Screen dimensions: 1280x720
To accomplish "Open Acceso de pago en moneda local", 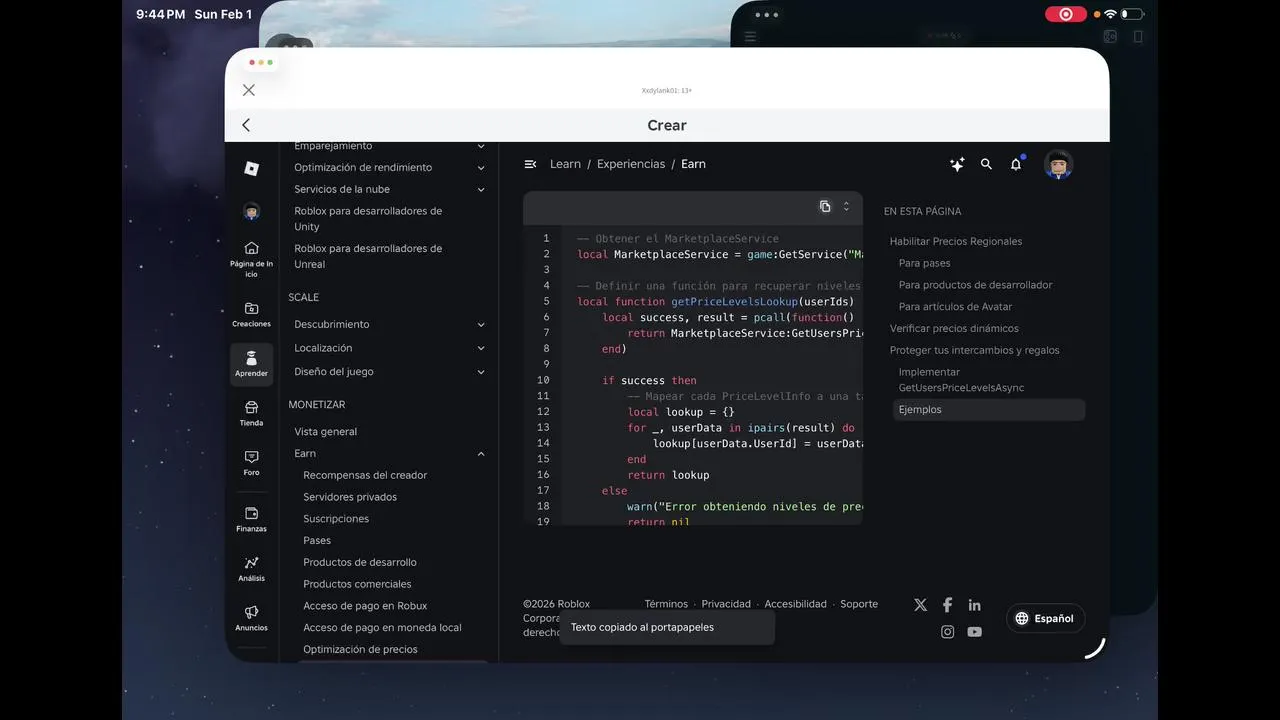I will point(382,628).
